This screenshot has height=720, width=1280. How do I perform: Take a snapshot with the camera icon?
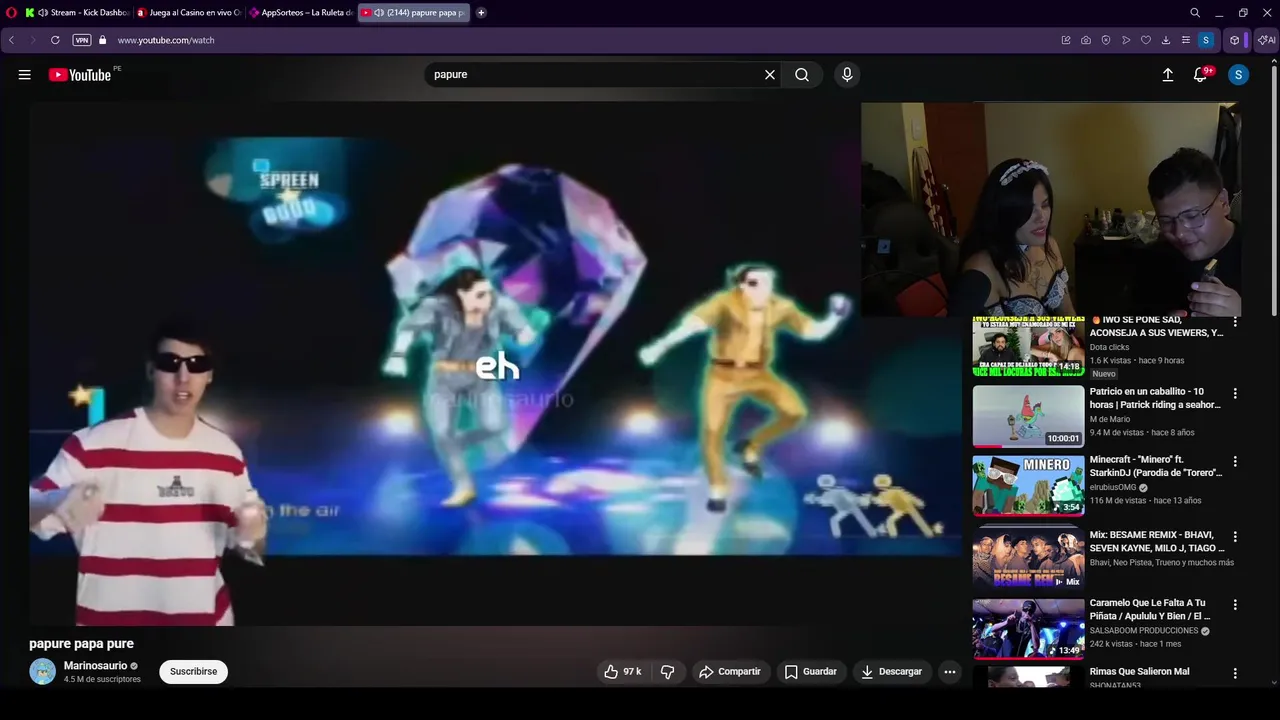1086,40
